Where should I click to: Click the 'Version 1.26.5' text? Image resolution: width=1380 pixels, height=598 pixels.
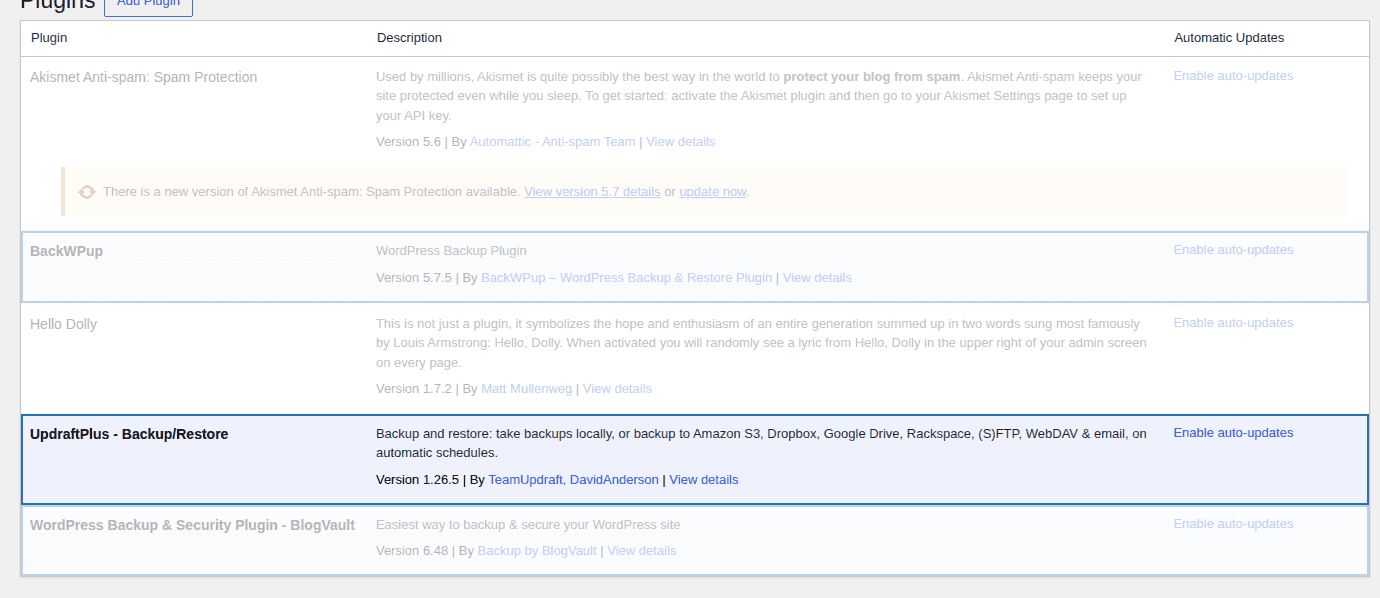point(417,480)
